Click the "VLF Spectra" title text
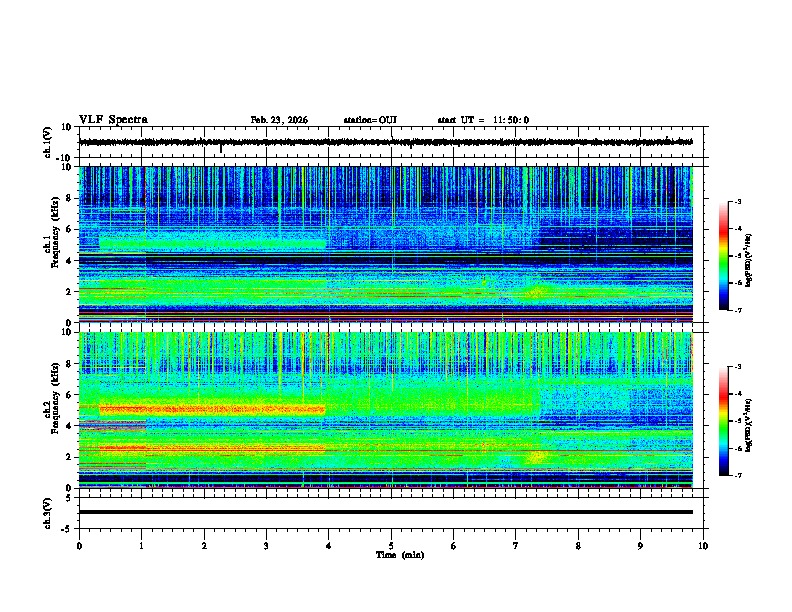792x612 pixels. click(113, 120)
